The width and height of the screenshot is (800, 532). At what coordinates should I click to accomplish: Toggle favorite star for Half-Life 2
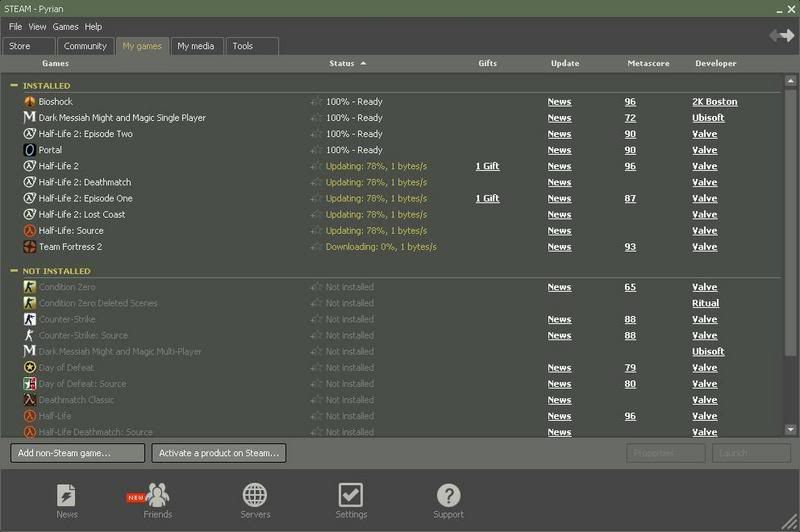pos(316,166)
